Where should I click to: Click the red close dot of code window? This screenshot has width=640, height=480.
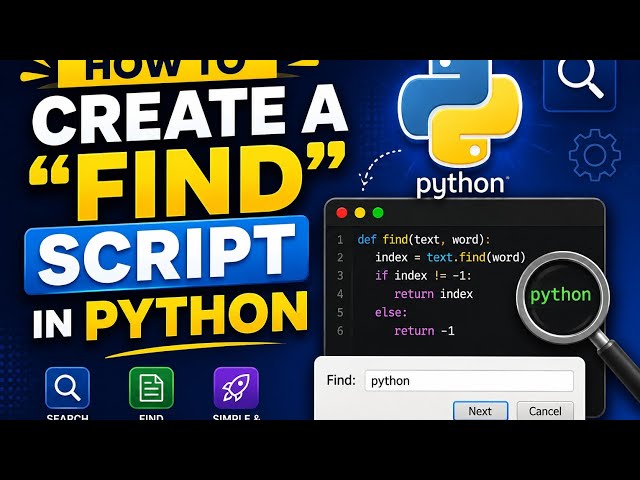342,213
